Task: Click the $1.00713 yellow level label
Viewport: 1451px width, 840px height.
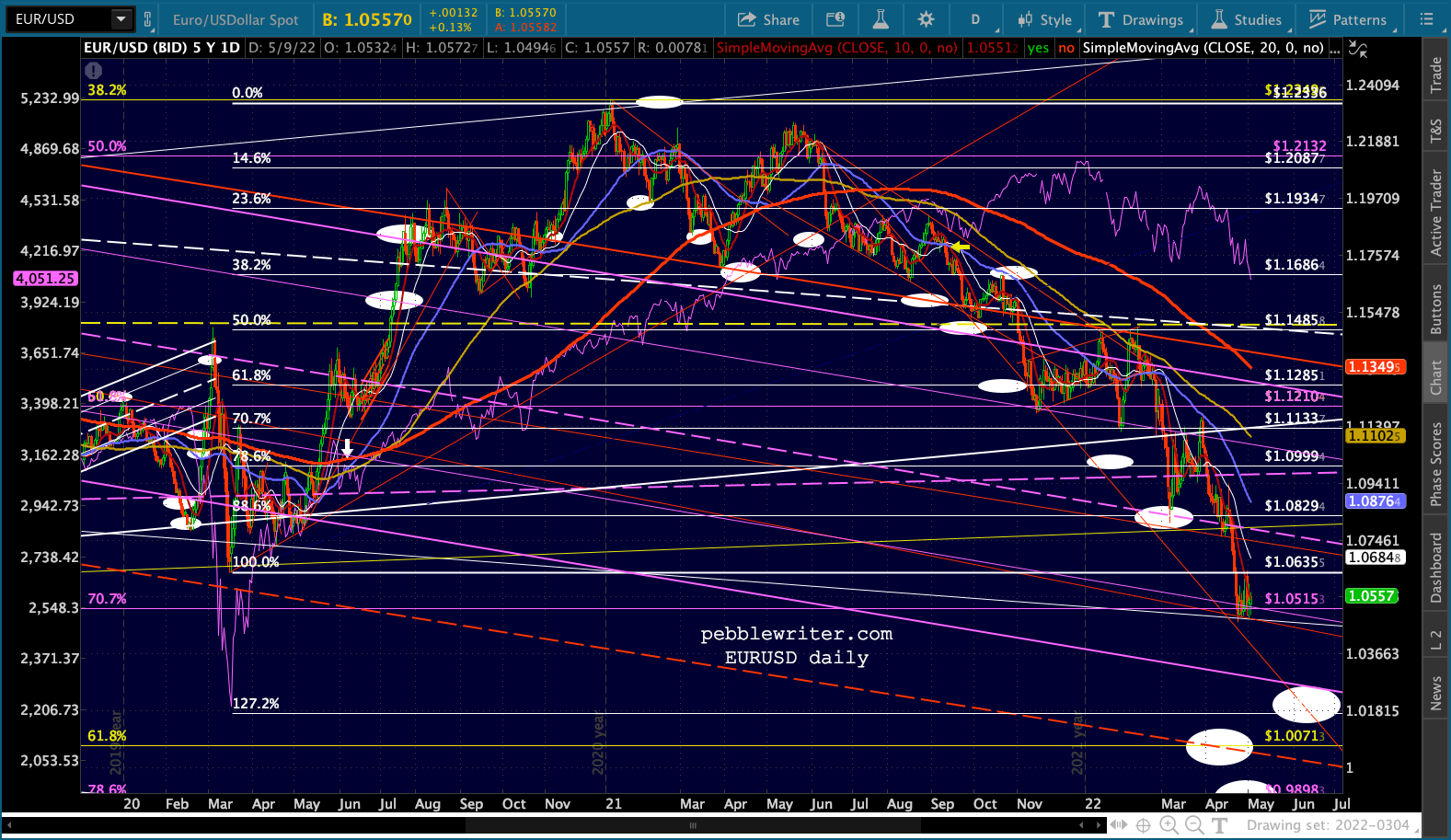Action: [x=1295, y=736]
